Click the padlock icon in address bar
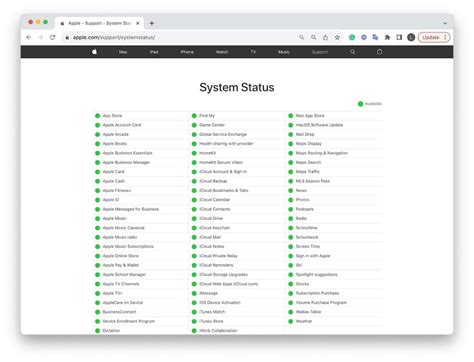Image resolution: width=474 pixels, height=362 pixels. pos(67,37)
